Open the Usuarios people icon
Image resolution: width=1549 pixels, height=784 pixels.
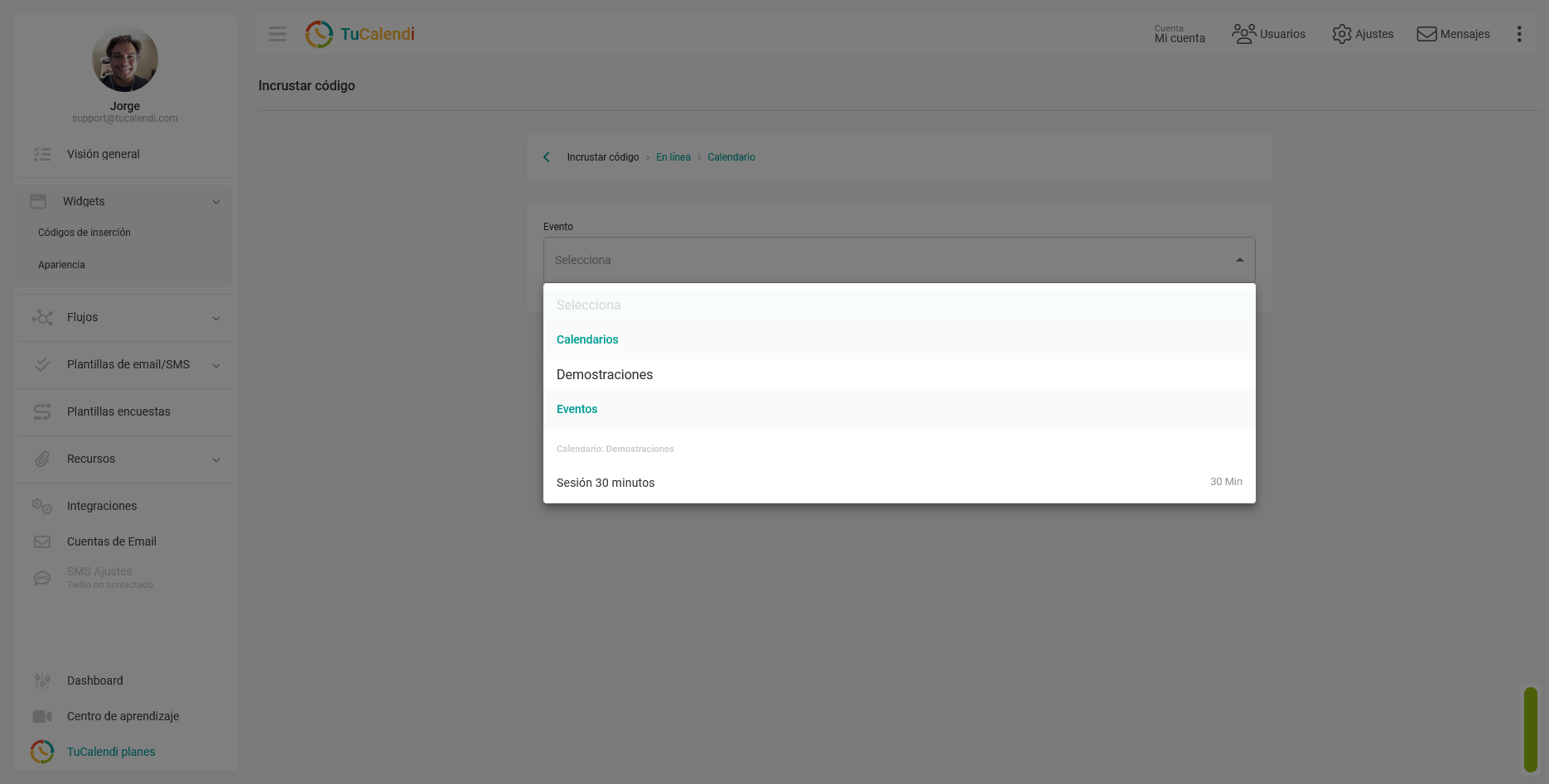tap(1243, 34)
